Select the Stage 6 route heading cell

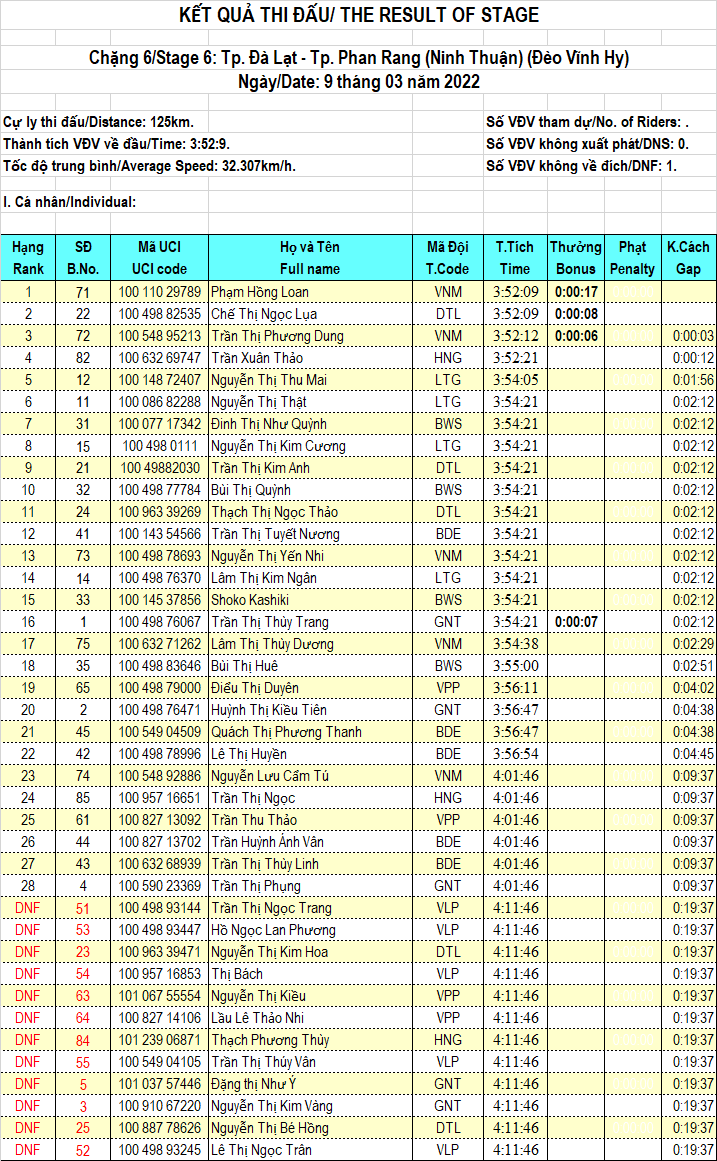click(x=358, y=58)
